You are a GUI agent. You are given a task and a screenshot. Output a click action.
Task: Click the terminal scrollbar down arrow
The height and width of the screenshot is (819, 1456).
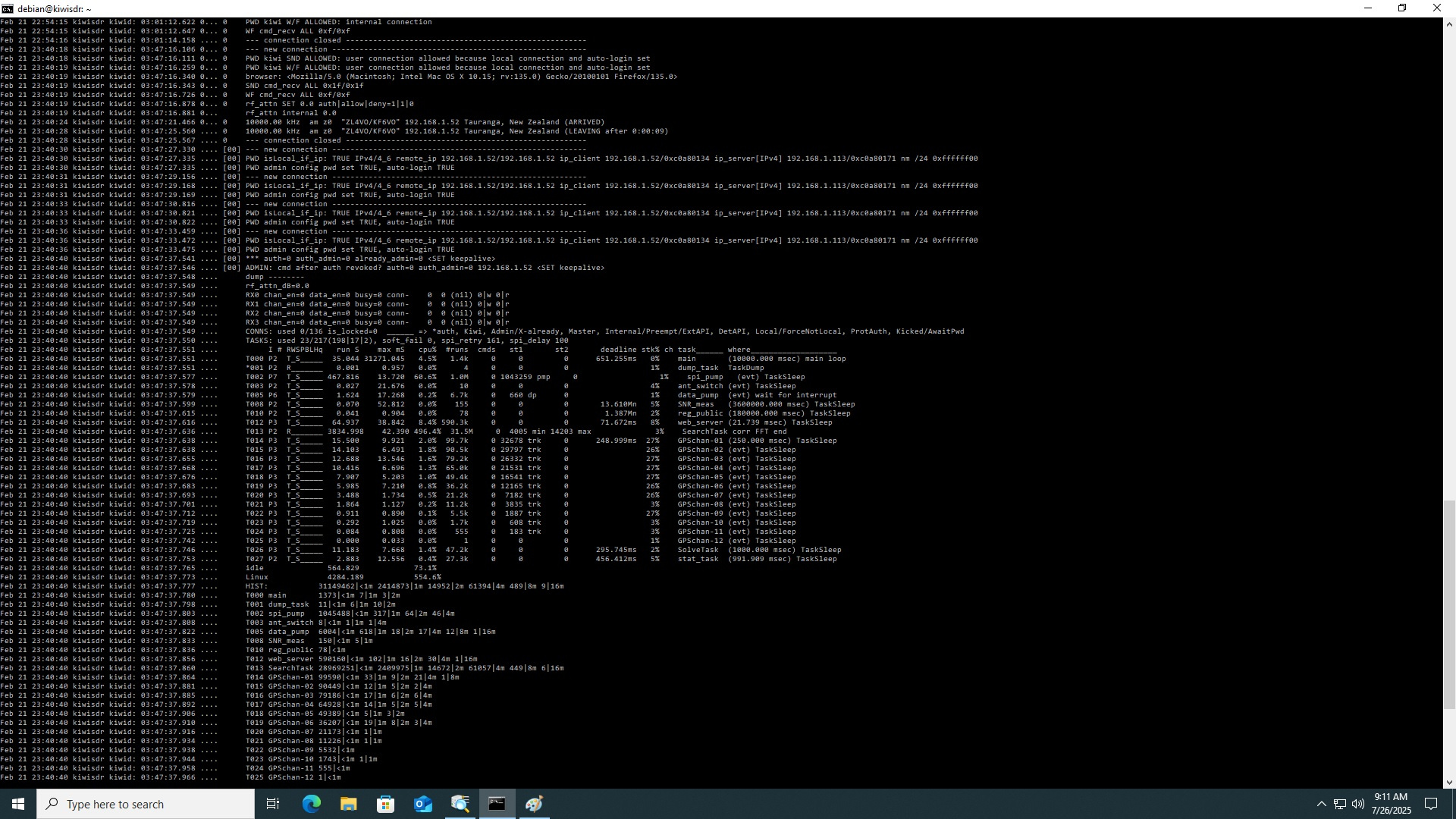click(1449, 782)
